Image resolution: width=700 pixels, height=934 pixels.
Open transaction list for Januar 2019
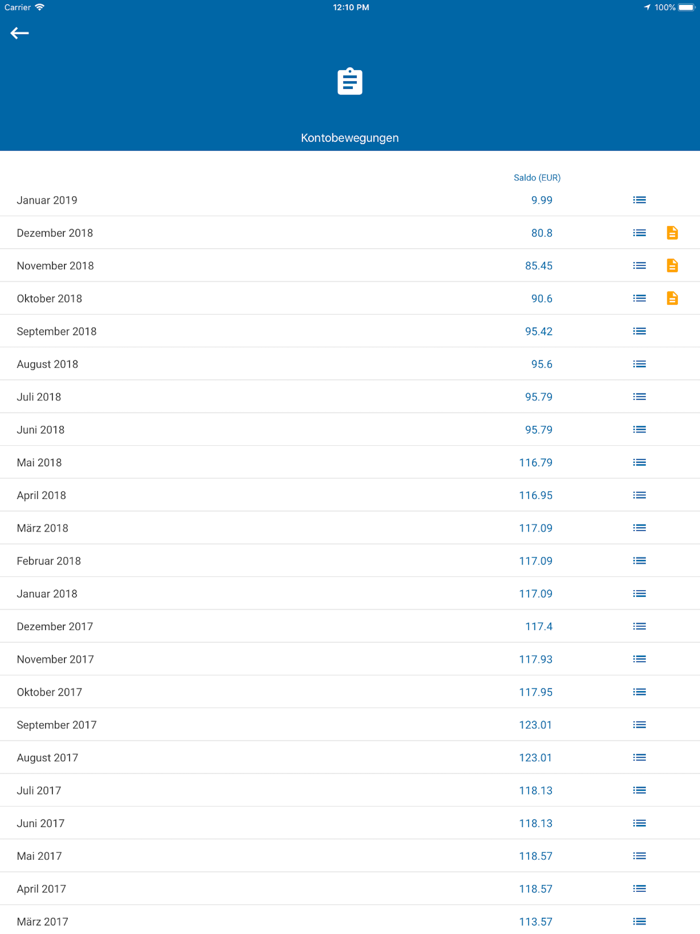pos(639,200)
